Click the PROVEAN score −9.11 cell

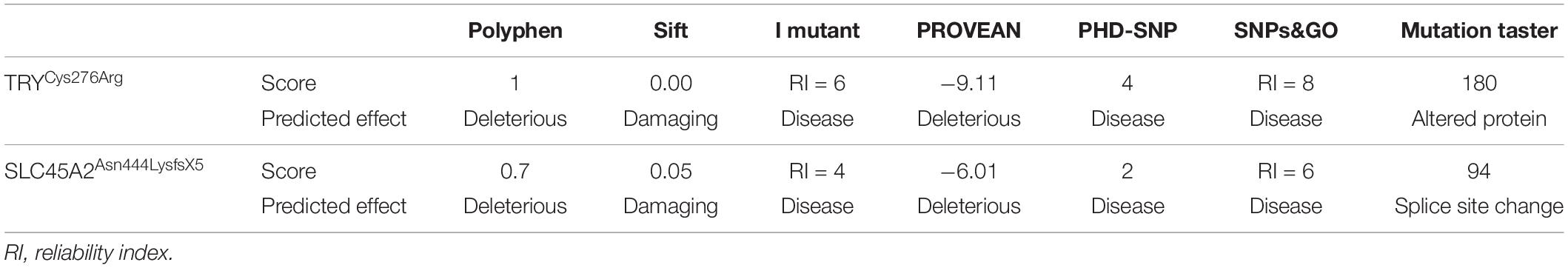pyautogui.click(x=968, y=83)
